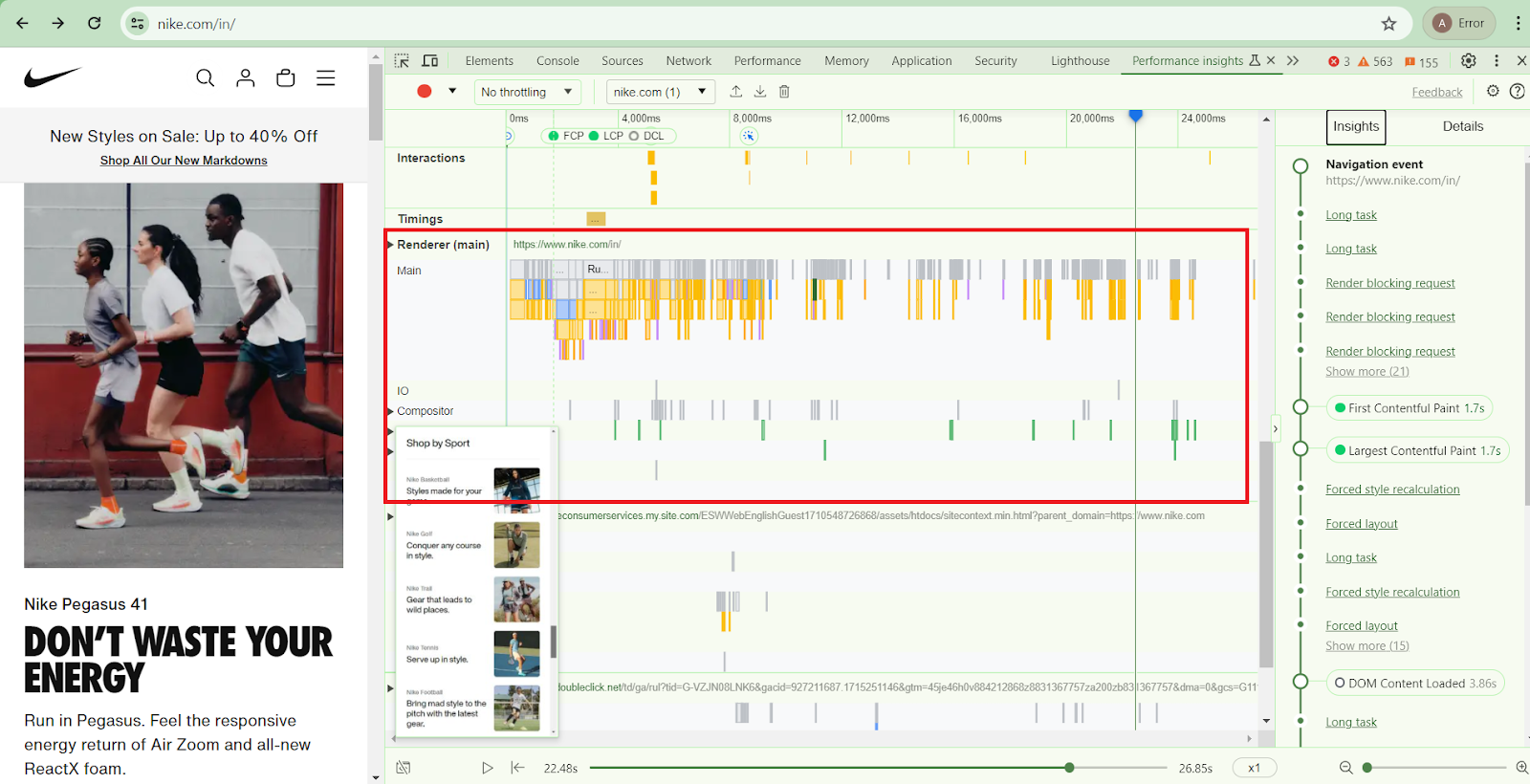Toggle the screenshot preview icon

[404, 768]
